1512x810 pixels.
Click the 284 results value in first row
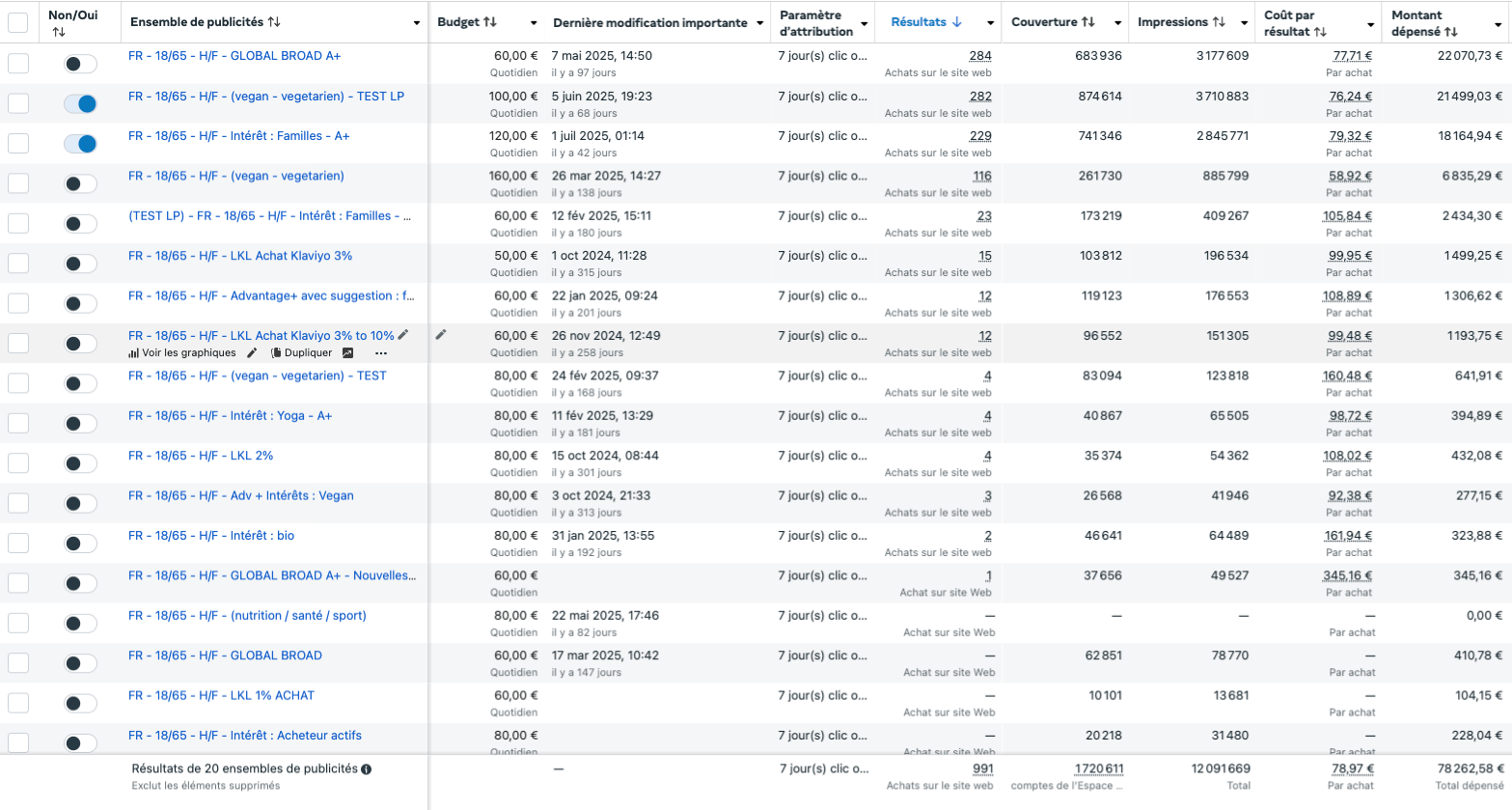tap(980, 56)
